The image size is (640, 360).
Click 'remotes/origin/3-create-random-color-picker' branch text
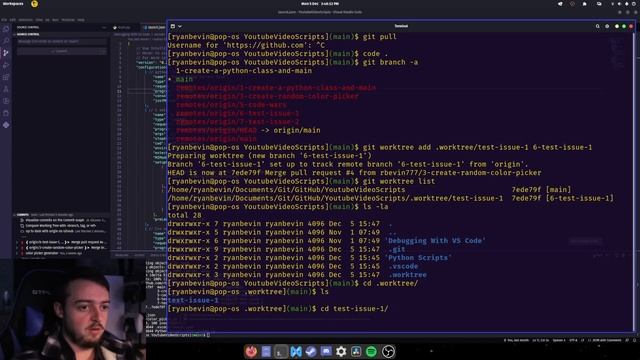tap(267, 96)
